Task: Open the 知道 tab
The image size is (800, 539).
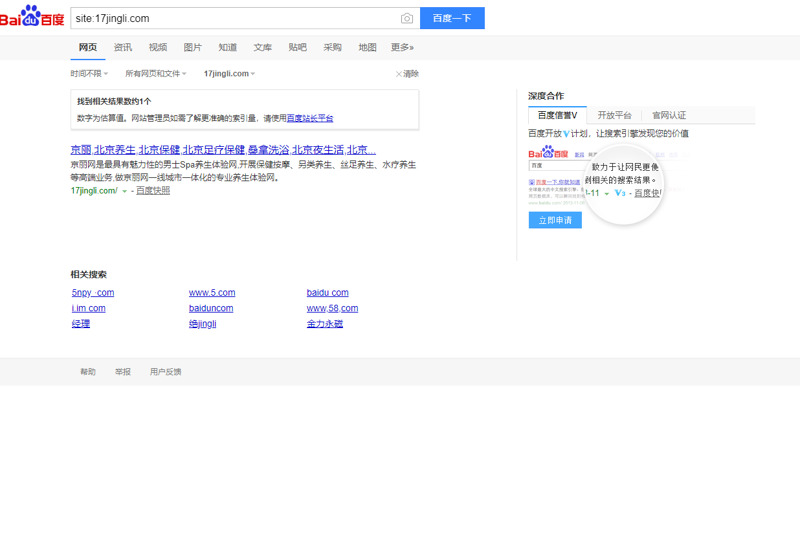Action: (228, 47)
